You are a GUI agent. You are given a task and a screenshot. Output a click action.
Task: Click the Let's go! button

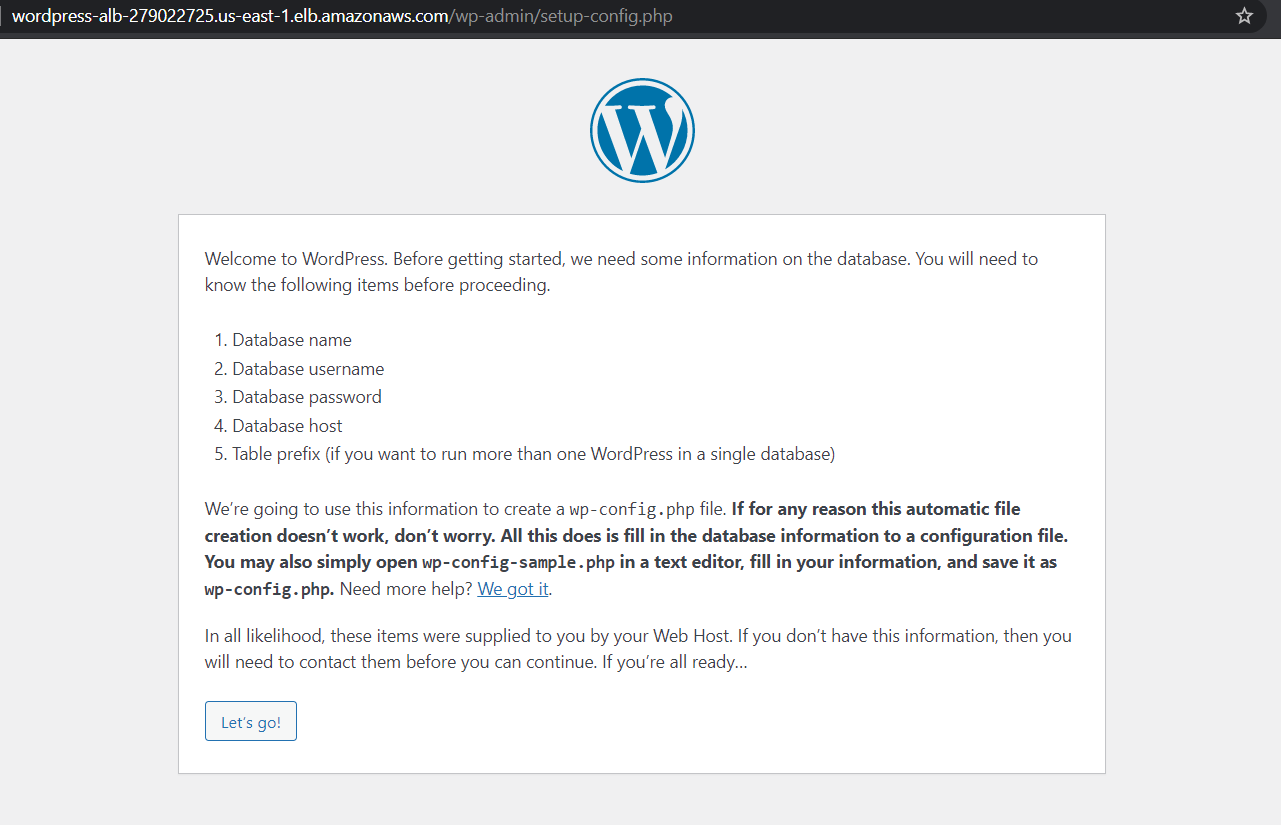coord(251,721)
